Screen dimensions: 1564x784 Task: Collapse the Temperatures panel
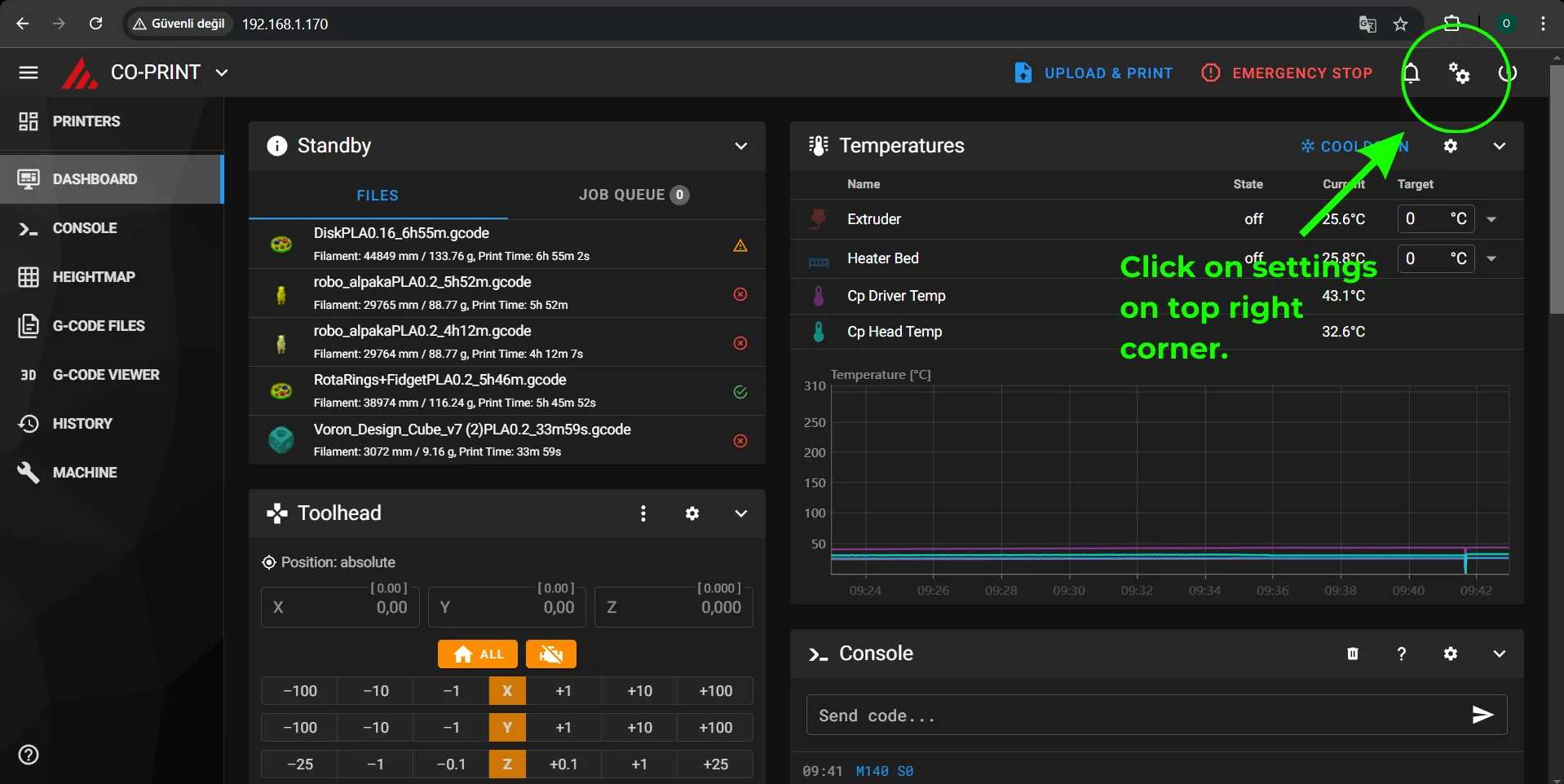[1500, 146]
